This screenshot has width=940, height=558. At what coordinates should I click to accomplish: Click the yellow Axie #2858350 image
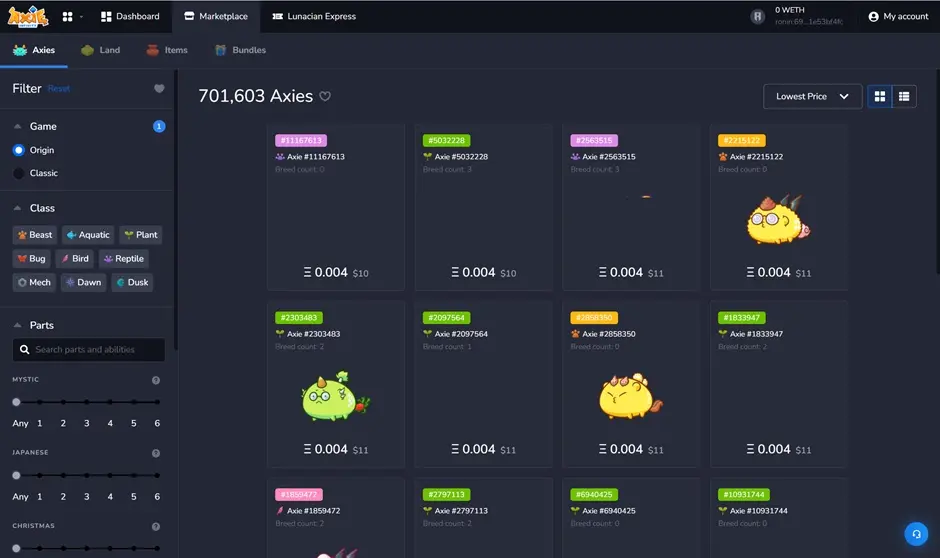[x=631, y=396]
